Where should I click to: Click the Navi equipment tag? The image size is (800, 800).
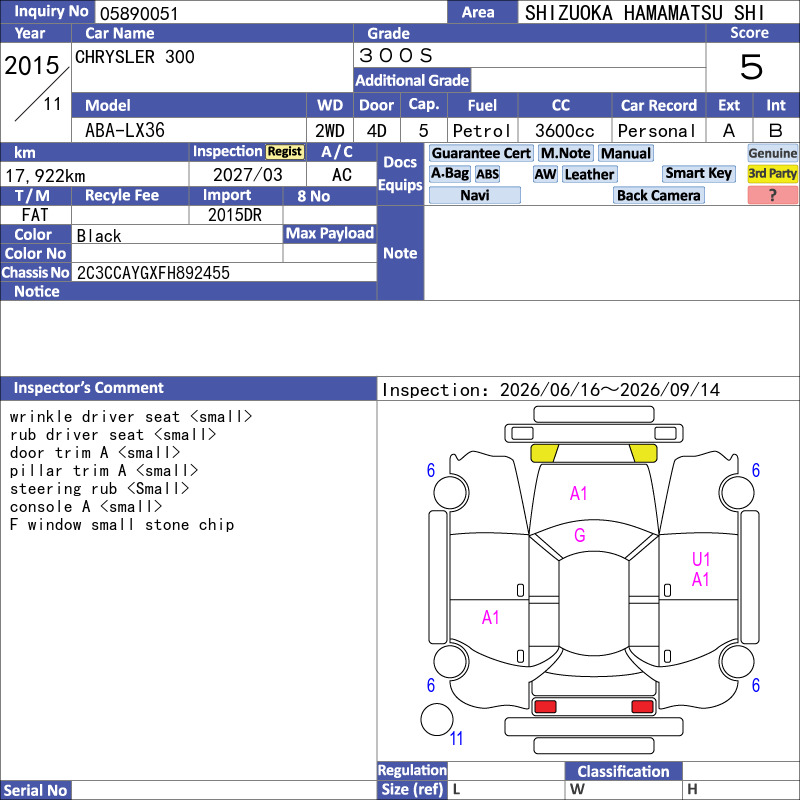point(474,195)
